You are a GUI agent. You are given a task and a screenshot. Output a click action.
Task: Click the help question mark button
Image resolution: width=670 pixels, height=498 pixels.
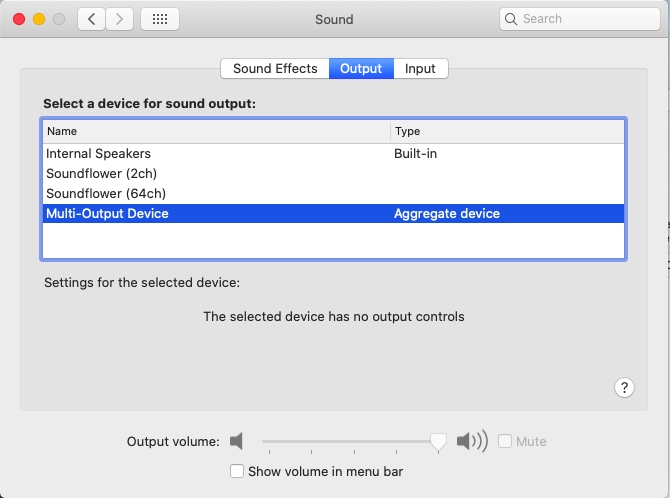[624, 387]
